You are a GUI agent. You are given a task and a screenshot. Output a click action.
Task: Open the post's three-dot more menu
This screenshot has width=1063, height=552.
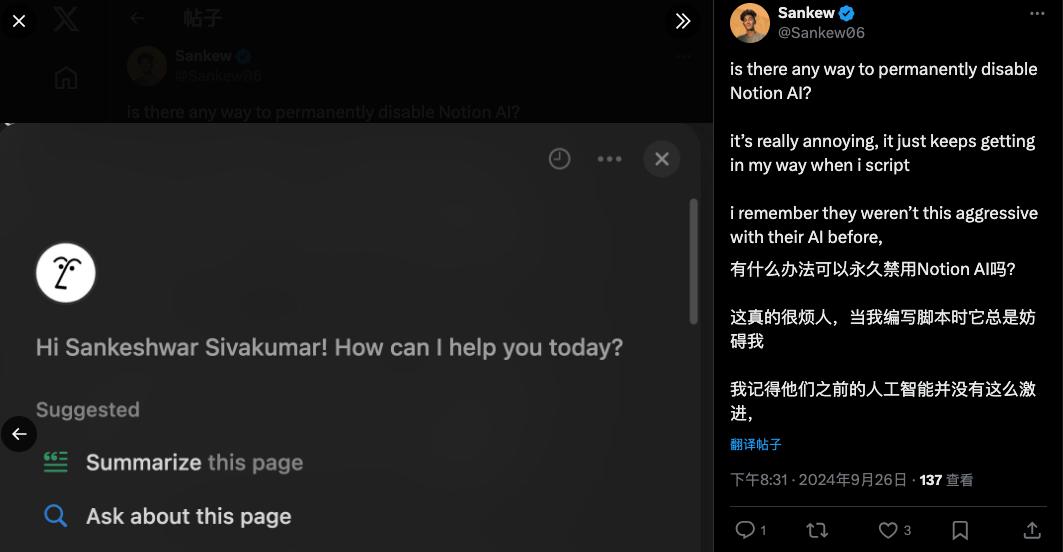(1037, 14)
